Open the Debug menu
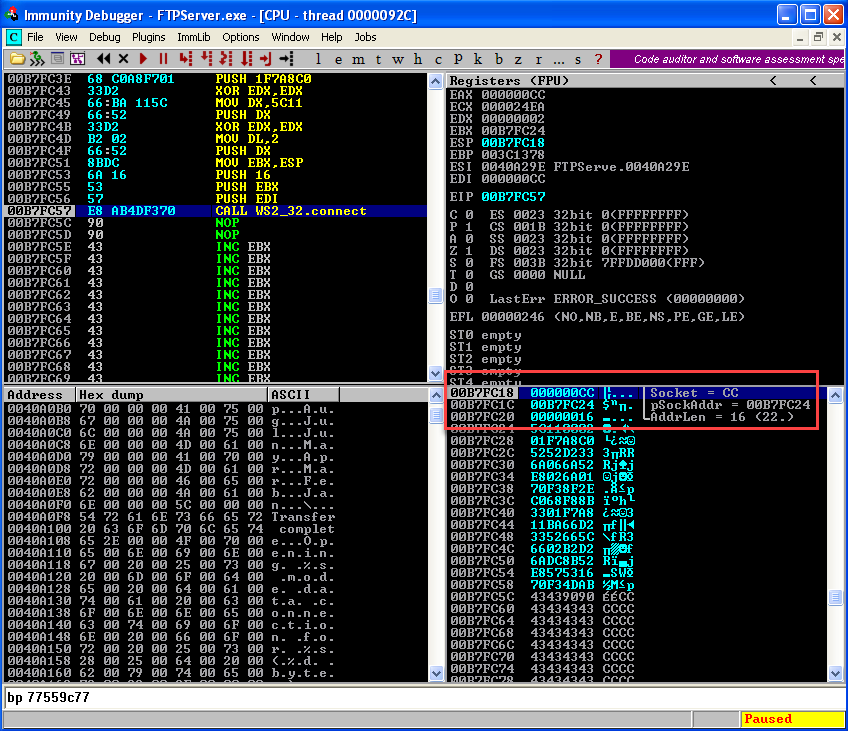This screenshot has width=848, height=731. [104, 37]
